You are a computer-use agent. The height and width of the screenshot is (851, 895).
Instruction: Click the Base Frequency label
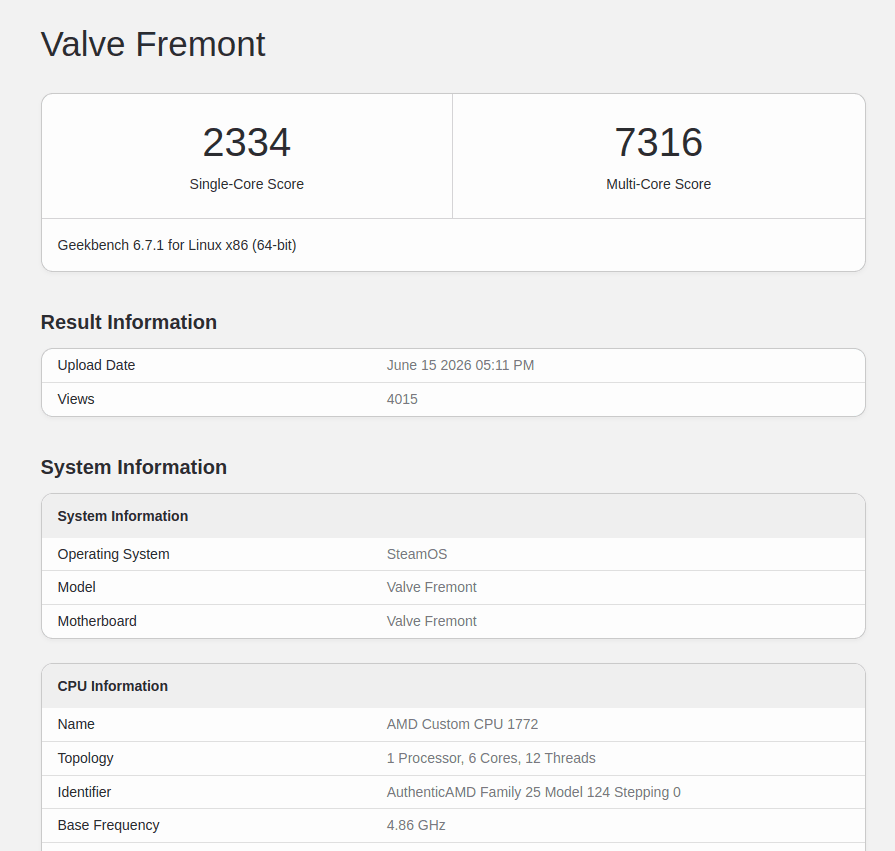(108, 825)
